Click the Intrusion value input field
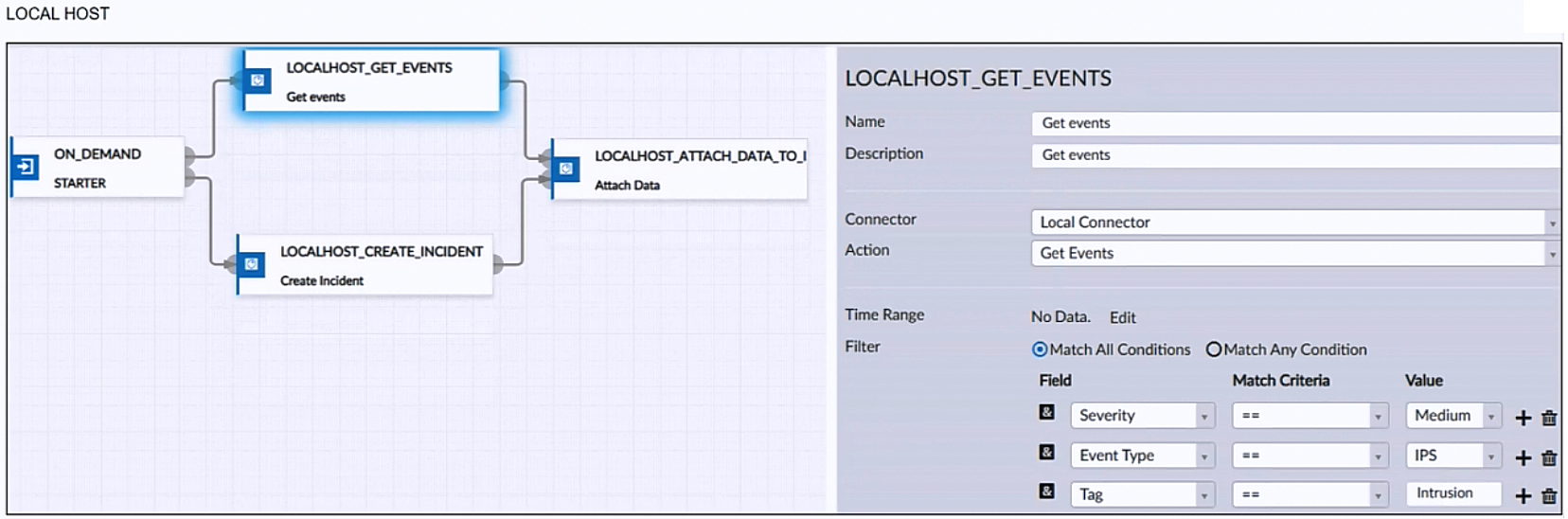Screen dimensions: 1568x519 tap(1452, 493)
